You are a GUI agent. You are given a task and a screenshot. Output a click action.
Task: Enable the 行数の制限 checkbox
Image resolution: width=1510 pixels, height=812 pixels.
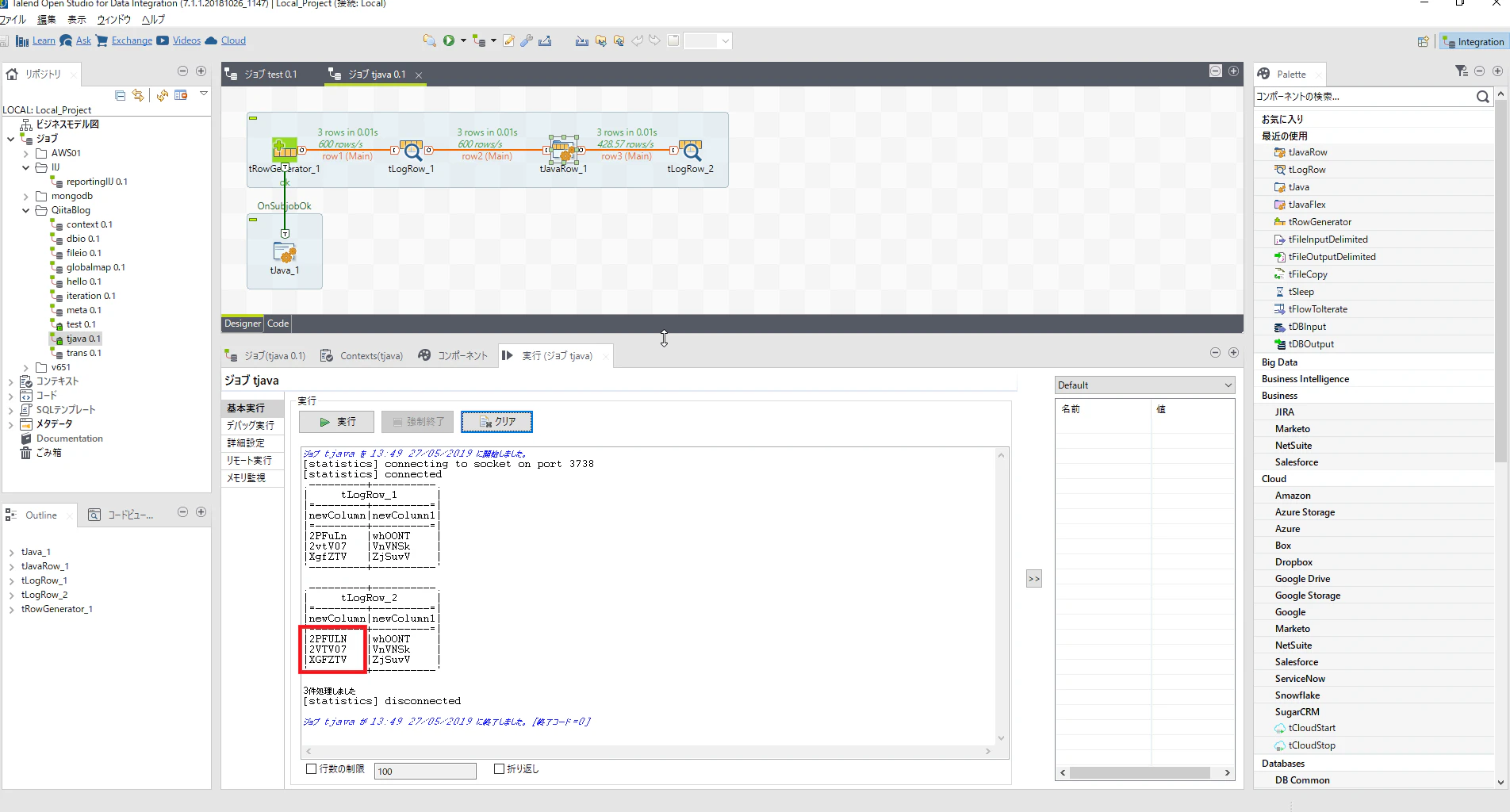(x=312, y=768)
